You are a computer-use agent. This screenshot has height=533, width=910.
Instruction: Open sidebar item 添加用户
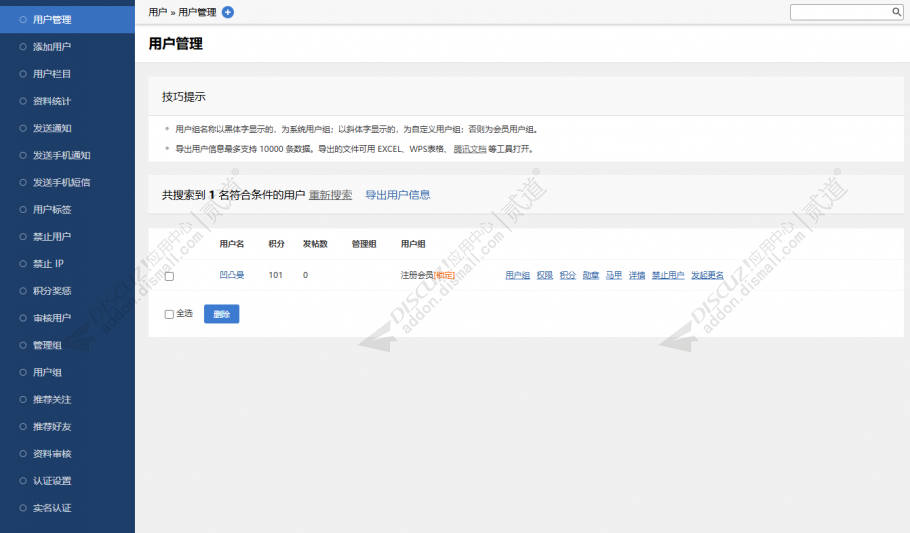tap(67, 46)
